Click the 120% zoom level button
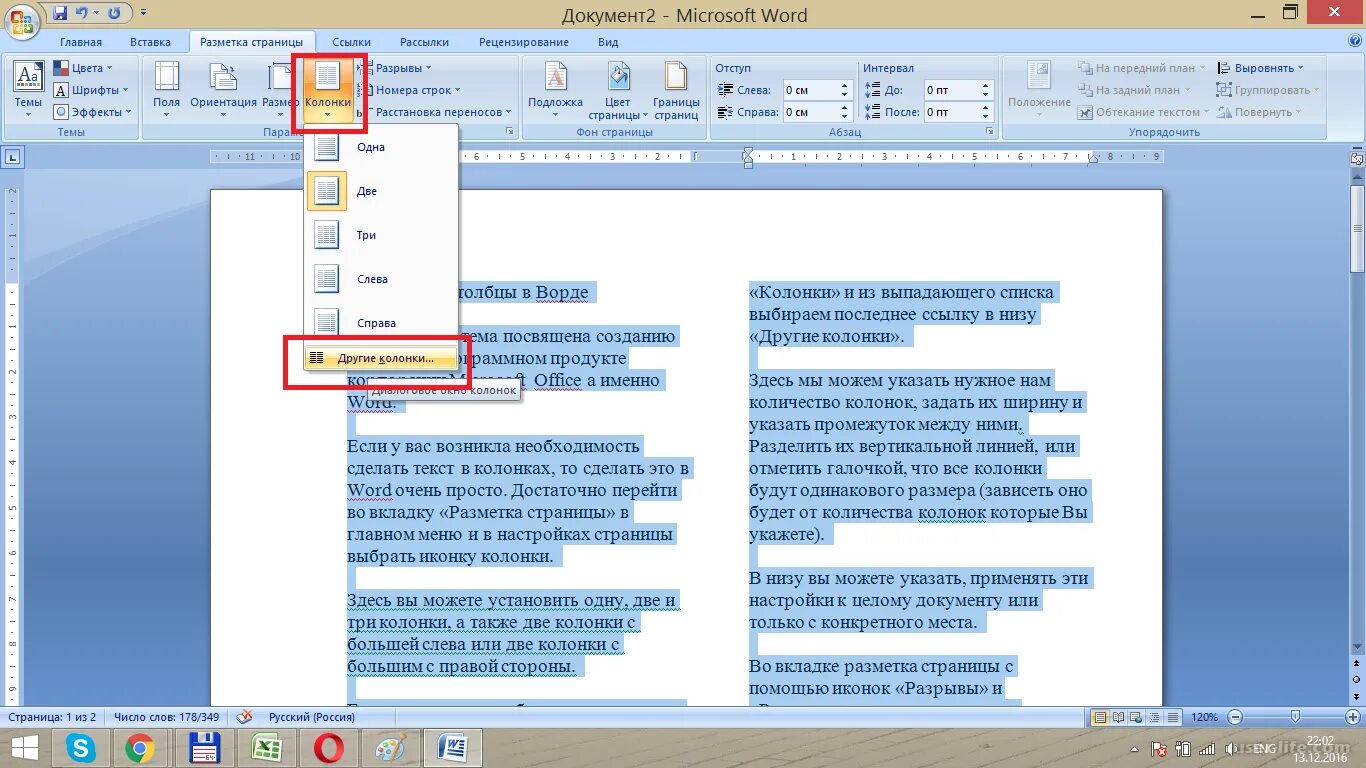The height and width of the screenshot is (768, 1366). pos(1204,717)
